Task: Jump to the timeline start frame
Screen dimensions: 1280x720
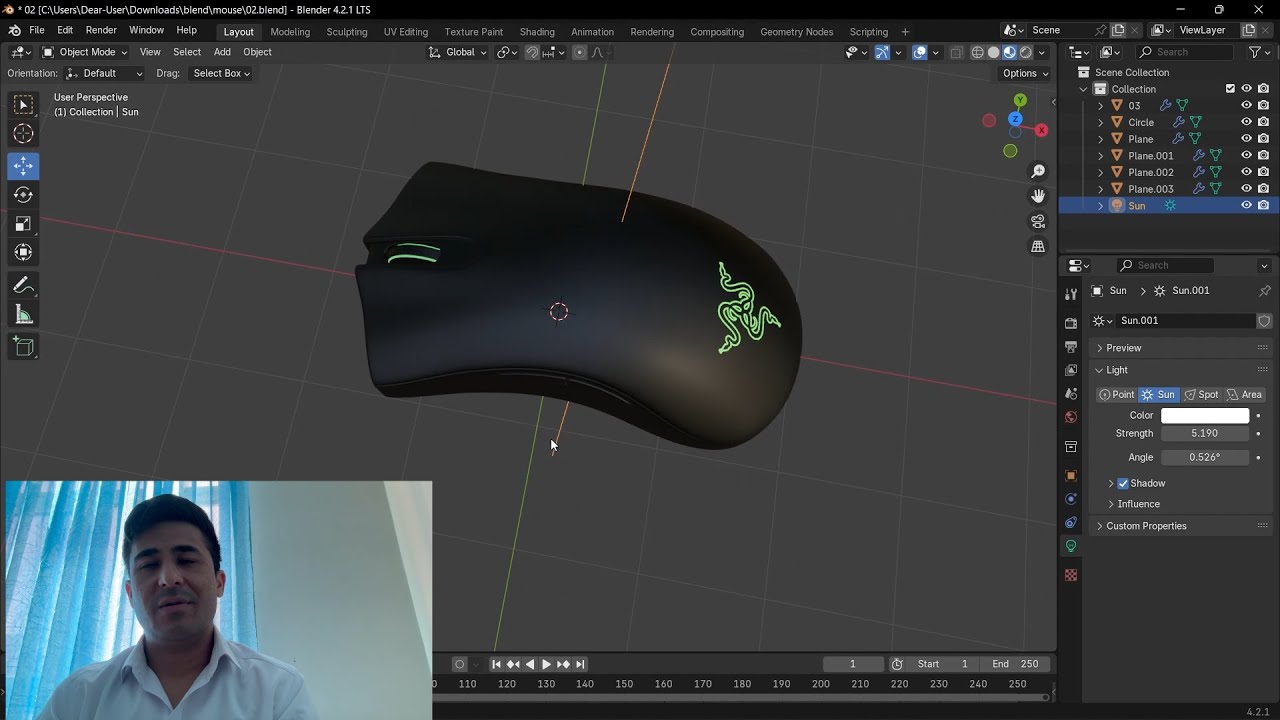Action: pos(496,664)
